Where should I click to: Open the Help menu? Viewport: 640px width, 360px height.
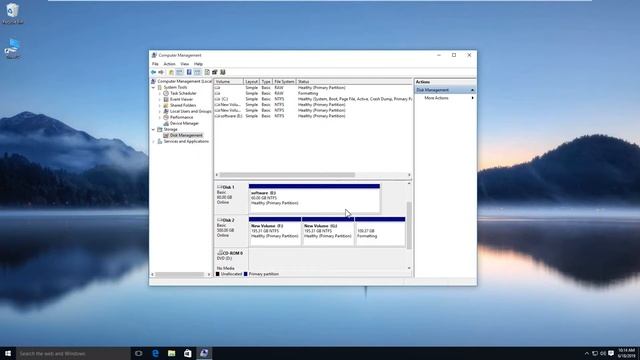[x=198, y=64]
